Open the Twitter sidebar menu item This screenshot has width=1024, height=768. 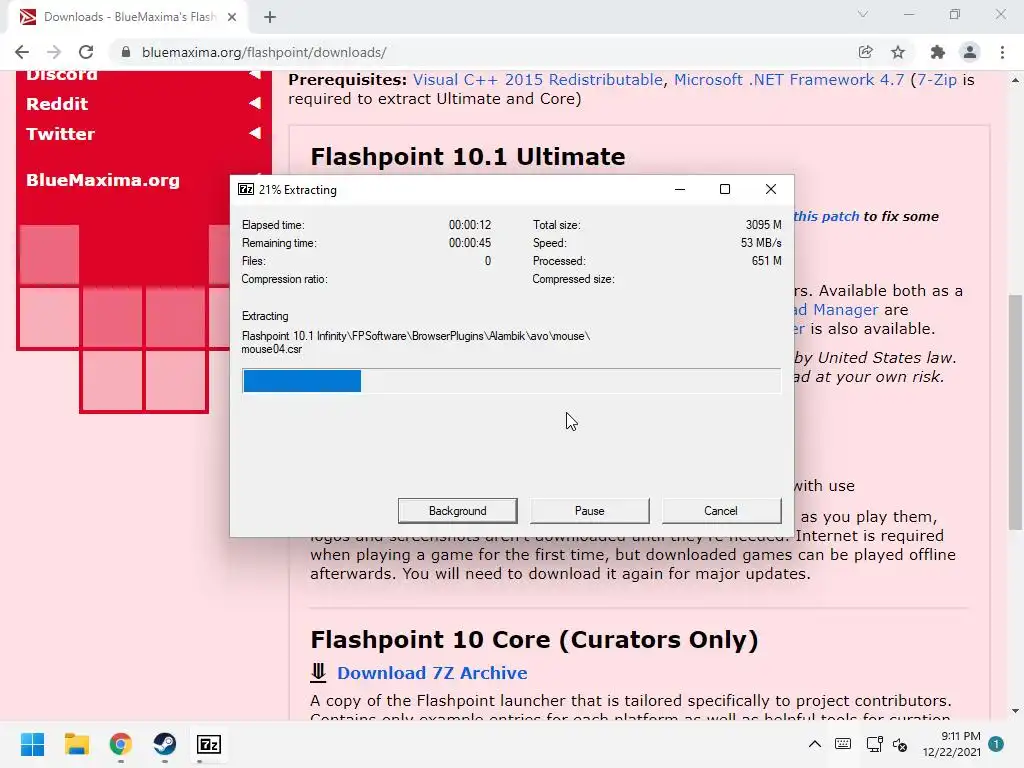click(x=60, y=134)
